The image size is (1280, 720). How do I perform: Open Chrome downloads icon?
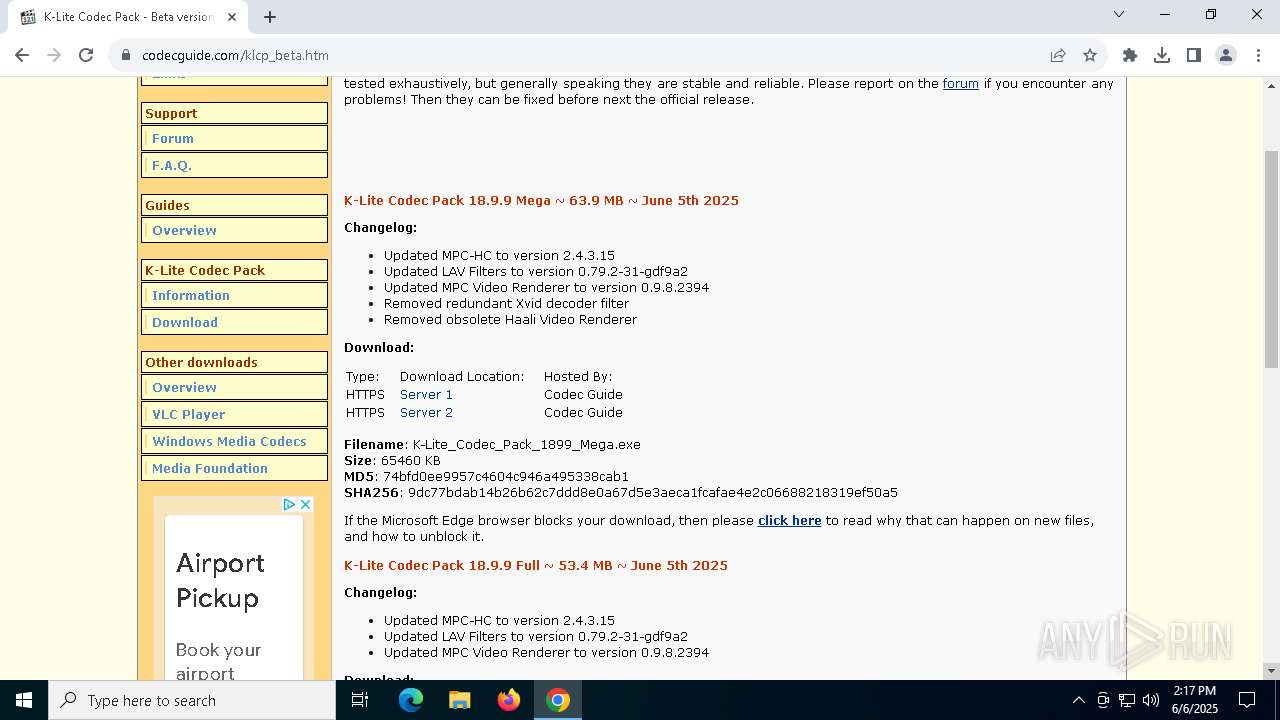click(1162, 55)
